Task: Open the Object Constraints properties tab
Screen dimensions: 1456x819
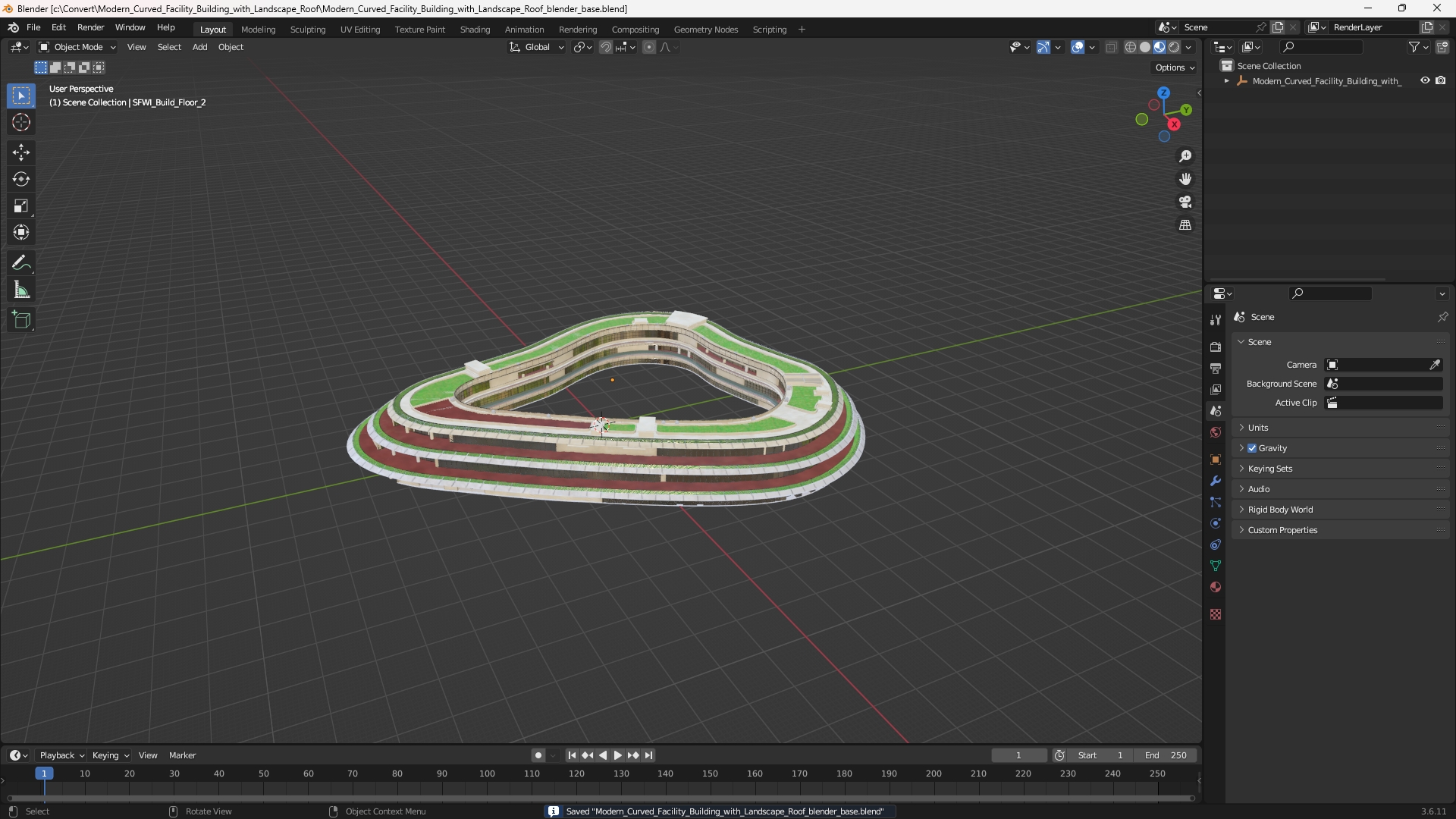Action: 1216,544
